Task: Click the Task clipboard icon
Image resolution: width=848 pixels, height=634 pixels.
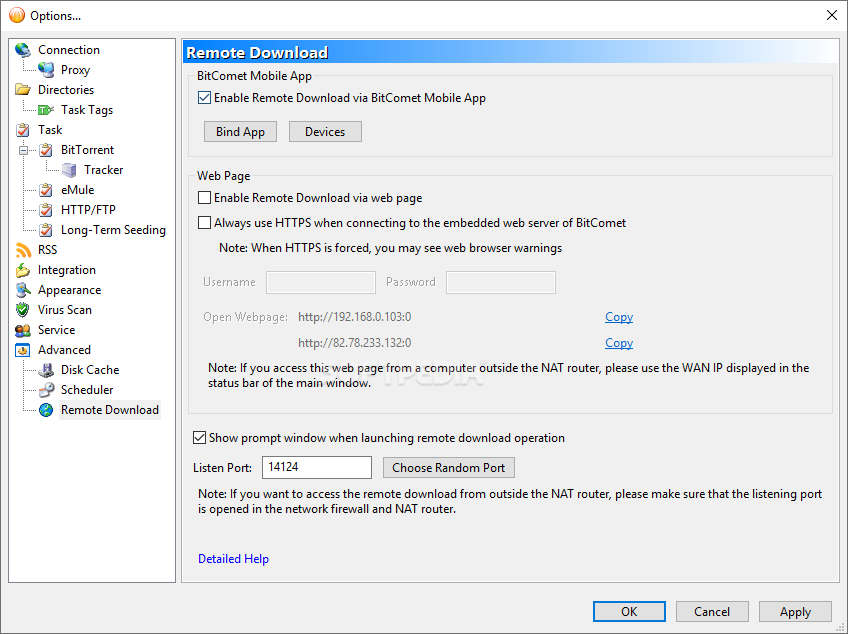Action: pos(23,130)
